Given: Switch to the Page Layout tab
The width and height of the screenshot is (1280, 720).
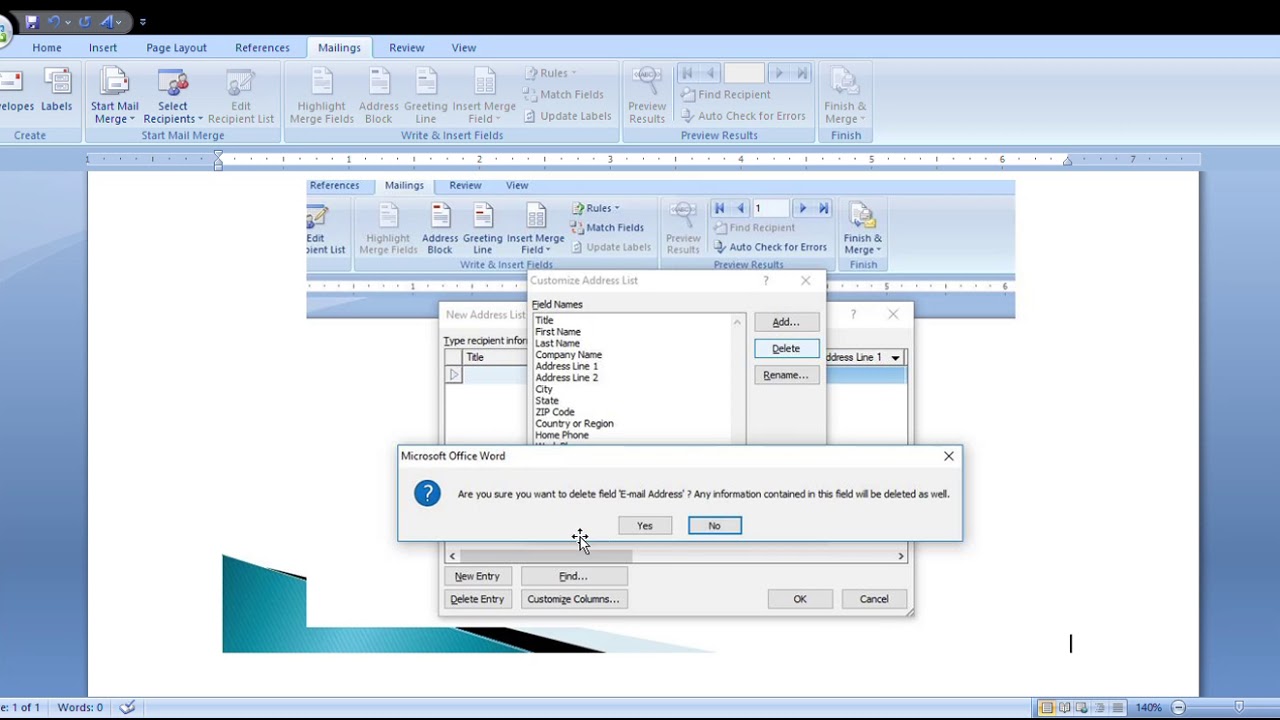Looking at the screenshot, I should pos(176,47).
